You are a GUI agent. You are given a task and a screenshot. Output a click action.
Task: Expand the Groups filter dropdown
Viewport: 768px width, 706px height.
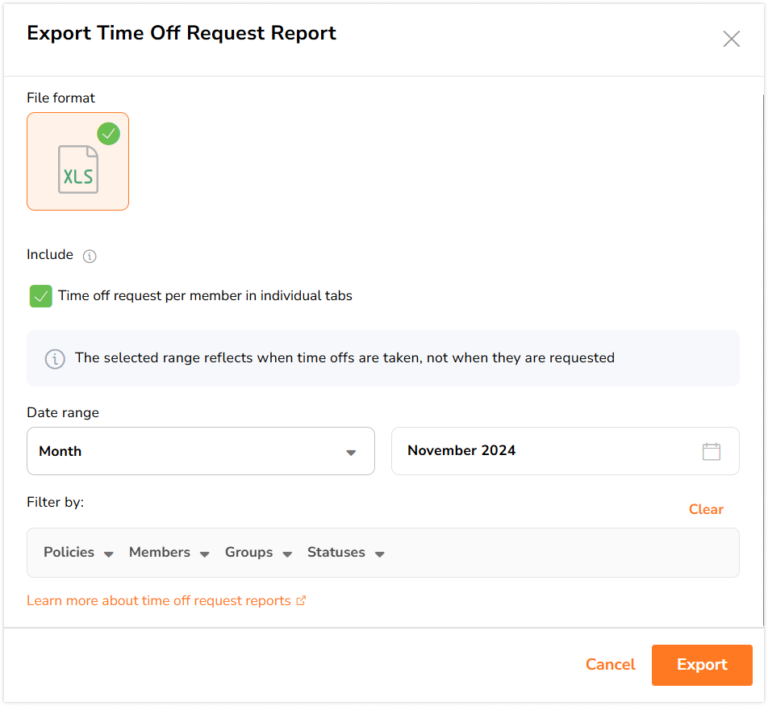258,553
